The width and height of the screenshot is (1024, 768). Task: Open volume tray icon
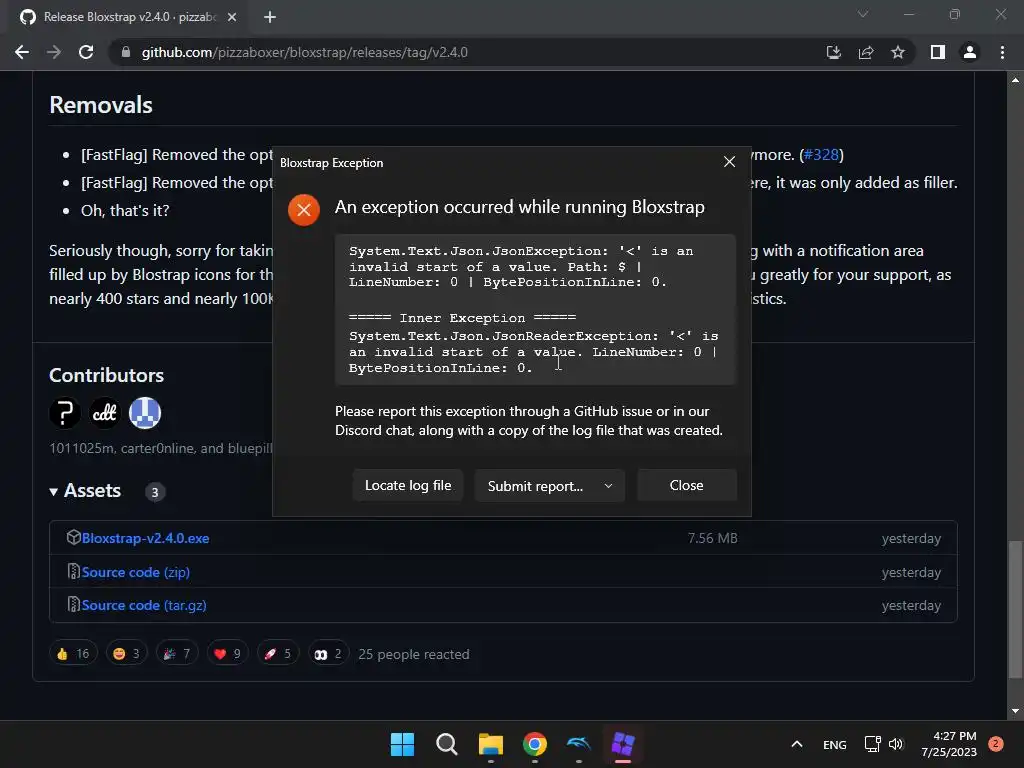895,744
